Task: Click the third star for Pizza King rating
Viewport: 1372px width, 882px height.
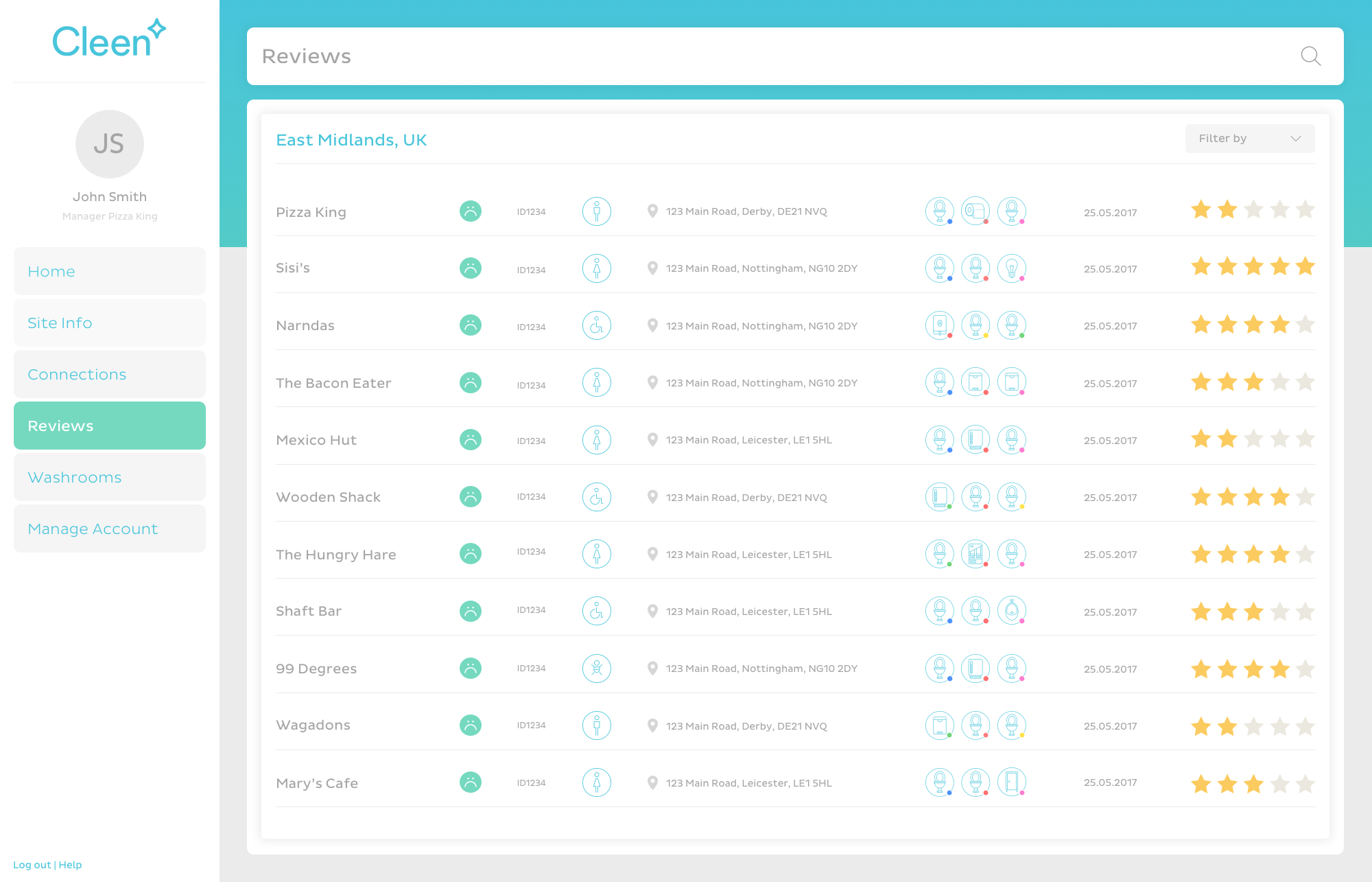Action: click(1253, 210)
